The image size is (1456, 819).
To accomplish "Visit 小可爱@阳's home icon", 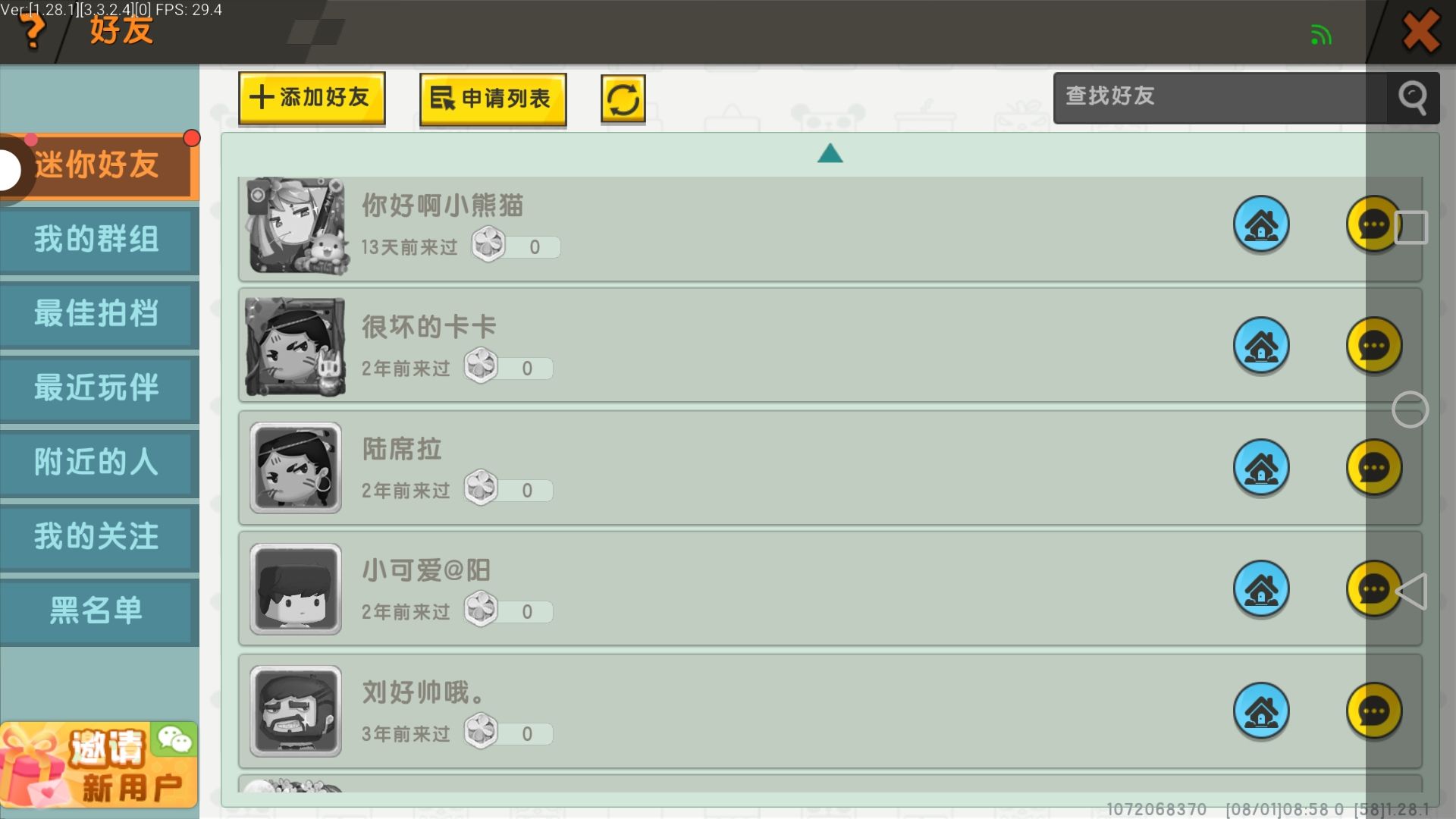I will (x=1261, y=589).
